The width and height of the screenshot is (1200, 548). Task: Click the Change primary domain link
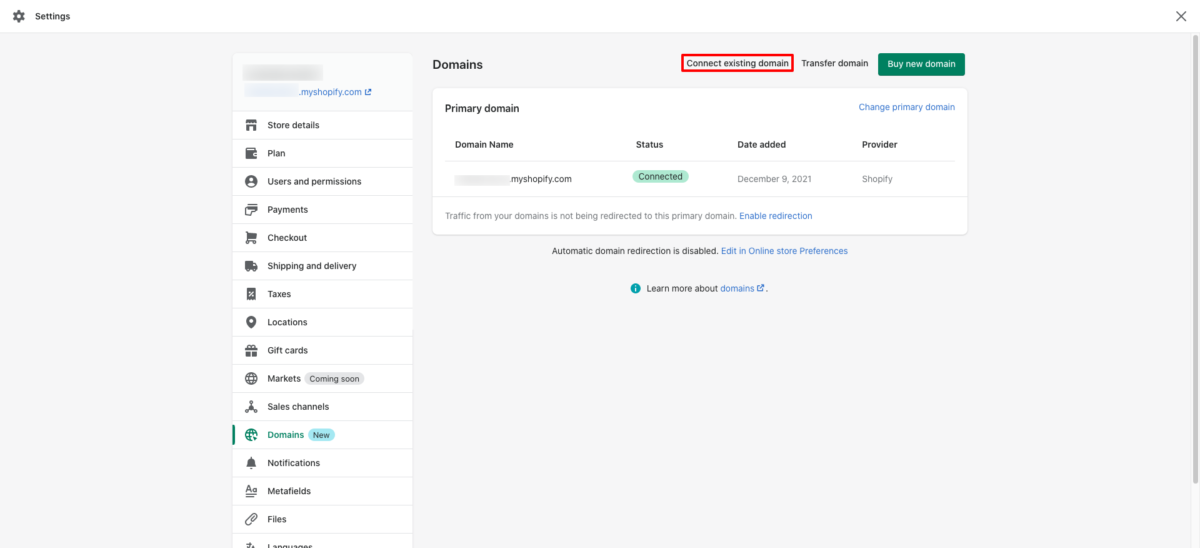coord(906,107)
